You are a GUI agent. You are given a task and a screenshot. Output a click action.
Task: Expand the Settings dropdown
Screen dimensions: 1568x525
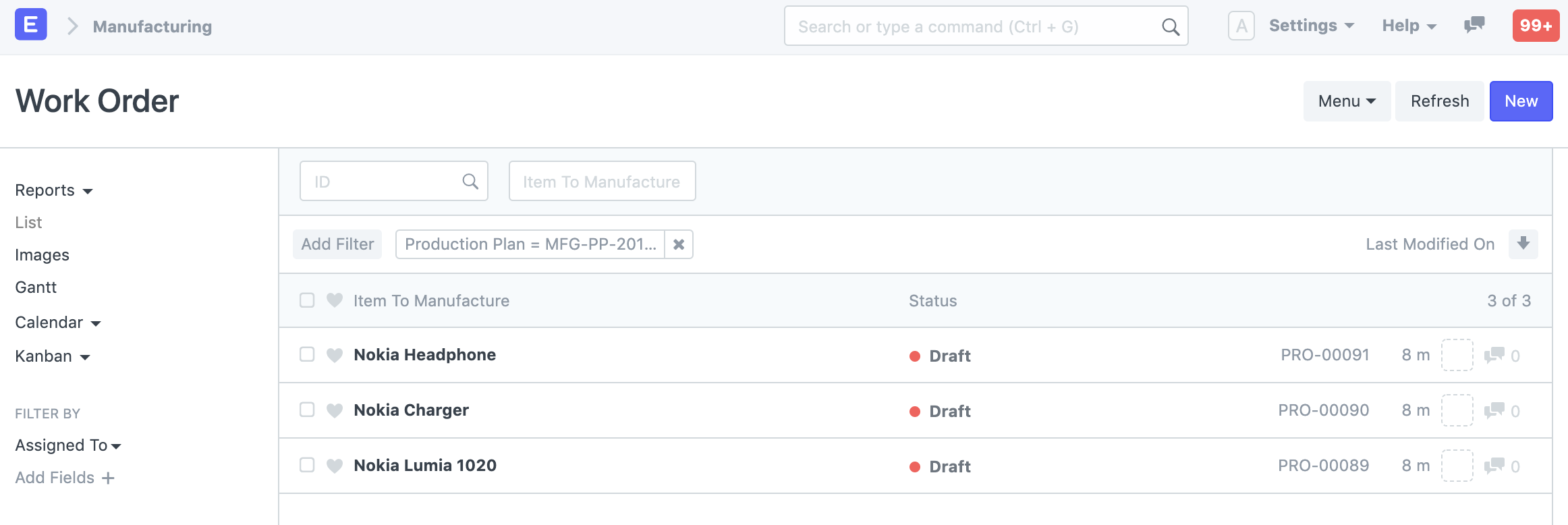click(x=1312, y=26)
